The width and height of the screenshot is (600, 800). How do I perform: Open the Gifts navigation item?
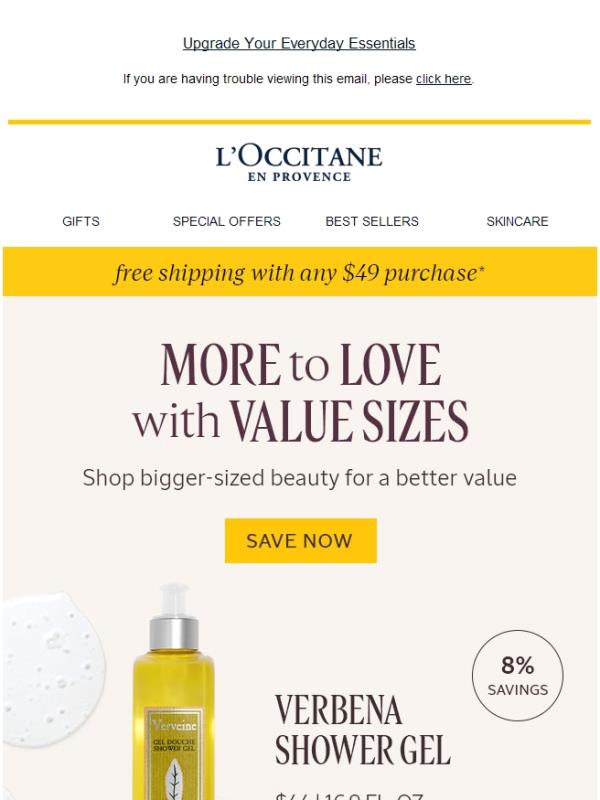pyautogui.click(x=81, y=221)
